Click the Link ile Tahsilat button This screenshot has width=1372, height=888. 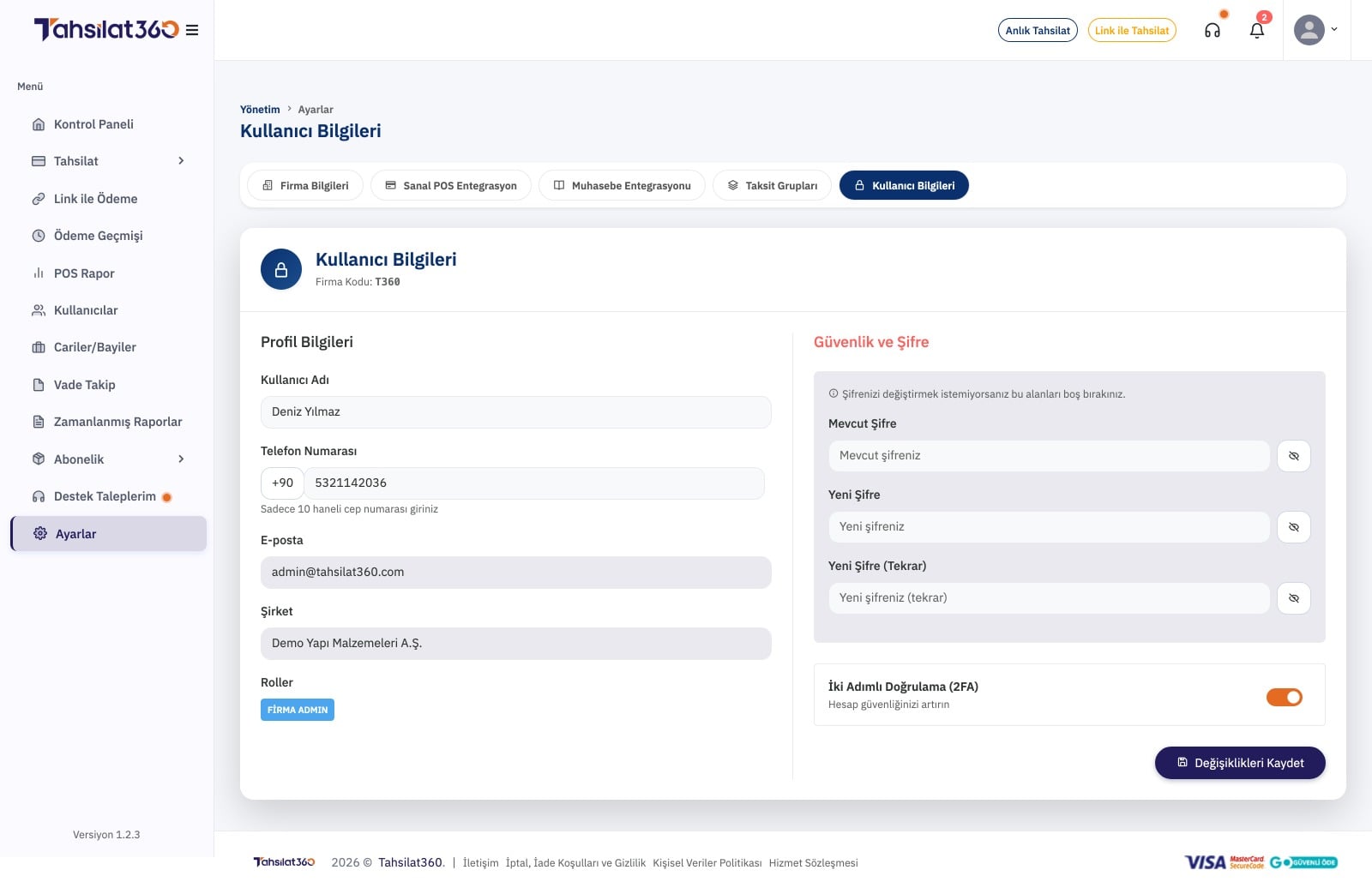[1132, 30]
